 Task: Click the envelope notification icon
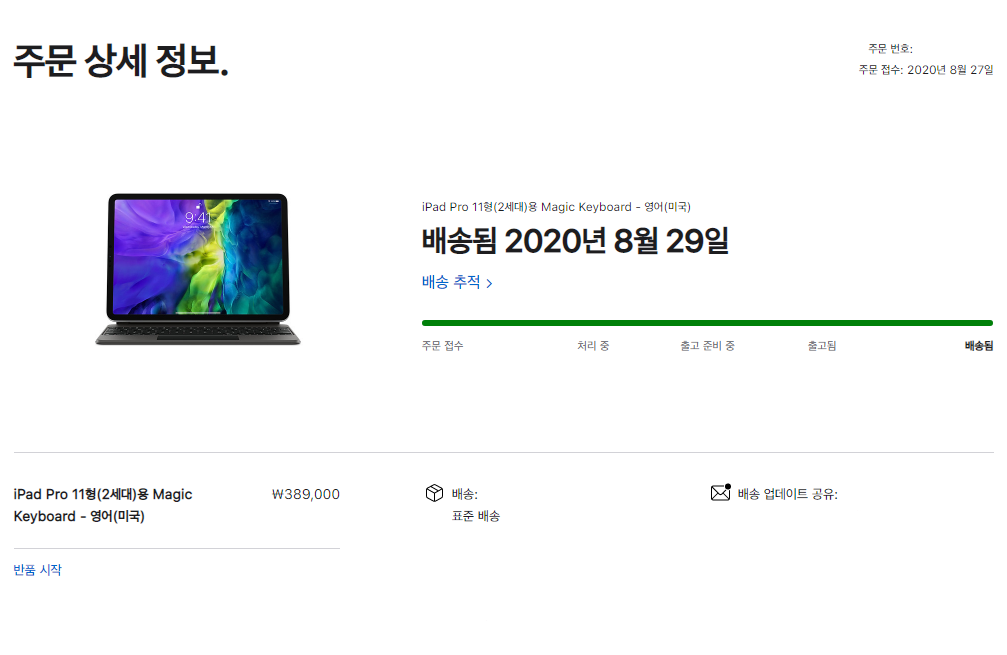[721, 493]
